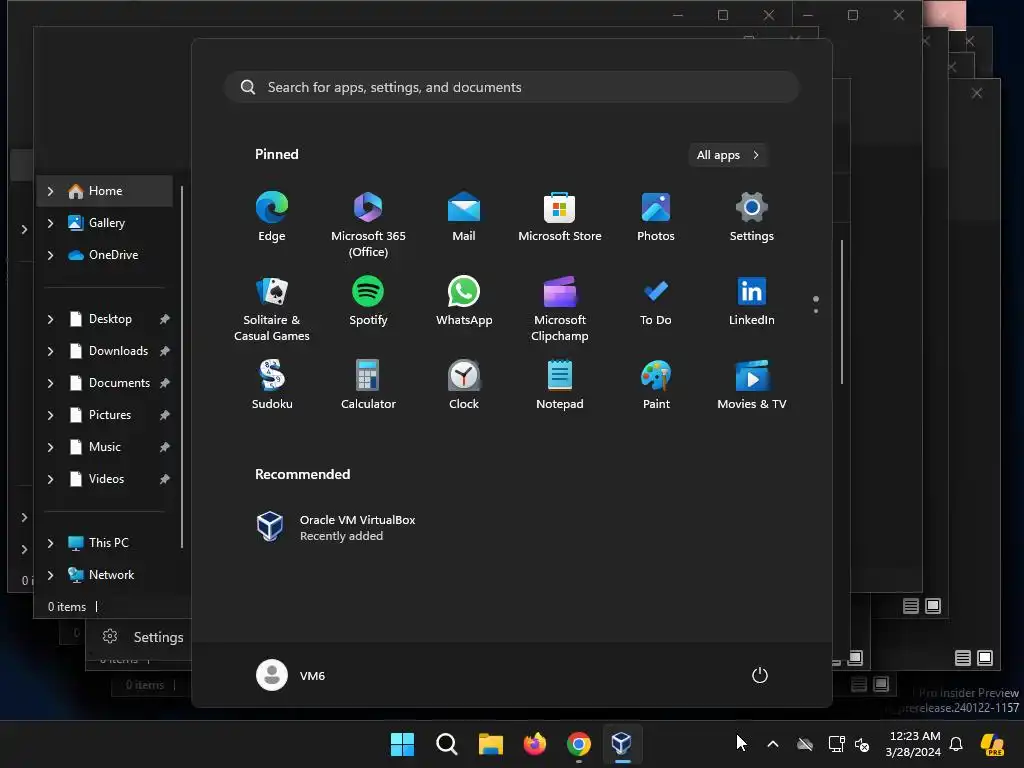Launch Notepad from pinned apps
Image resolution: width=1024 pixels, height=768 pixels.
[x=560, y=385]
